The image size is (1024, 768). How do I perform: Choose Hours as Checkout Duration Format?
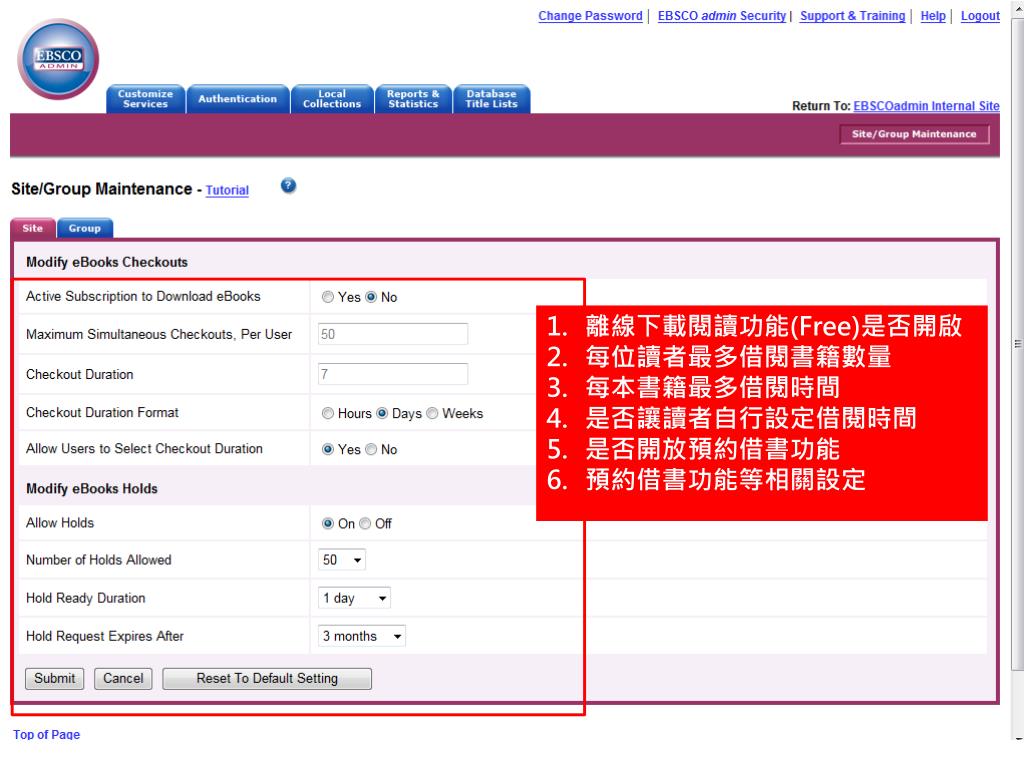(x=328, y=413)
